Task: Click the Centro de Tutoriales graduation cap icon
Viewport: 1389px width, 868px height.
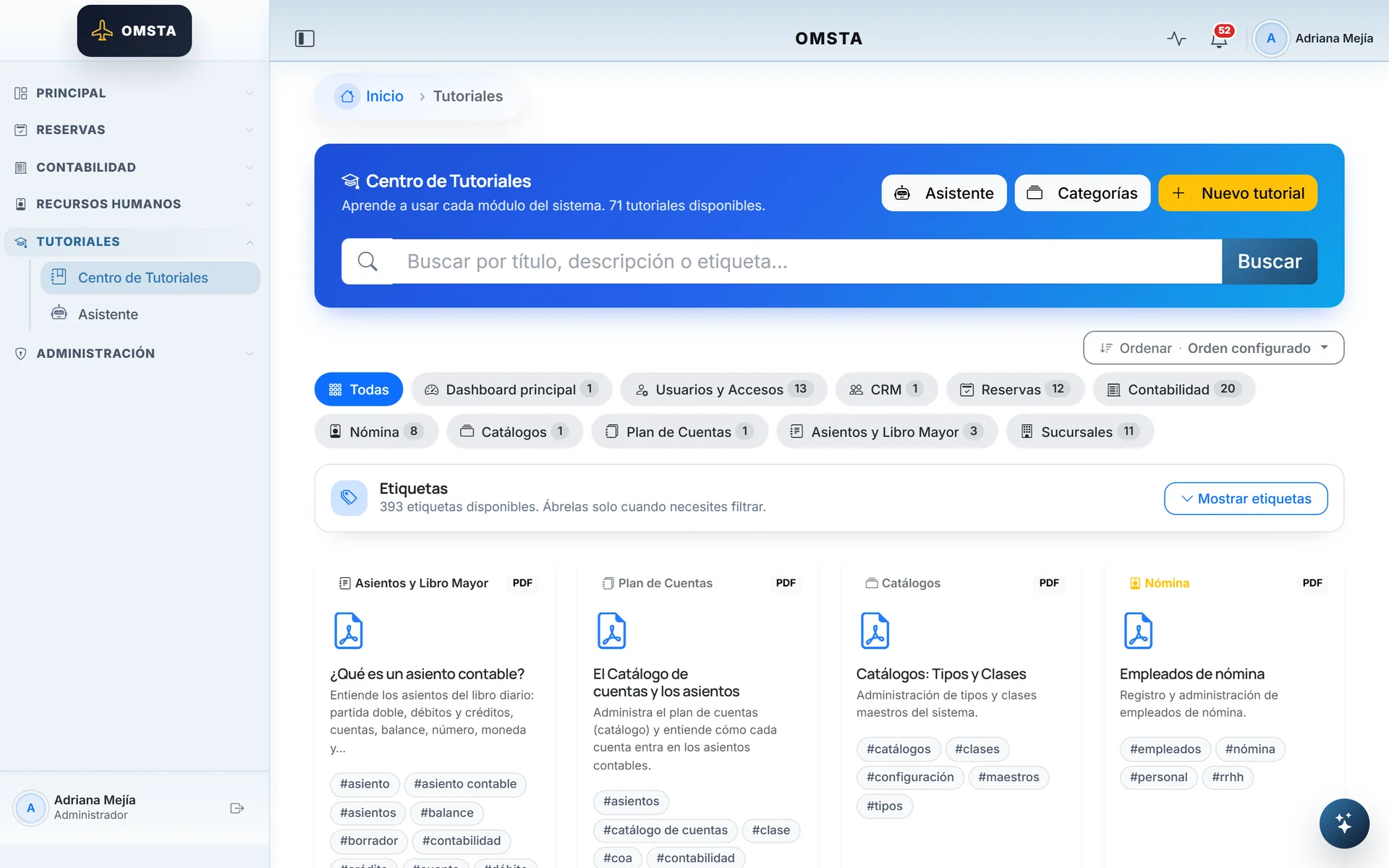Action: (x=349, y=181)
